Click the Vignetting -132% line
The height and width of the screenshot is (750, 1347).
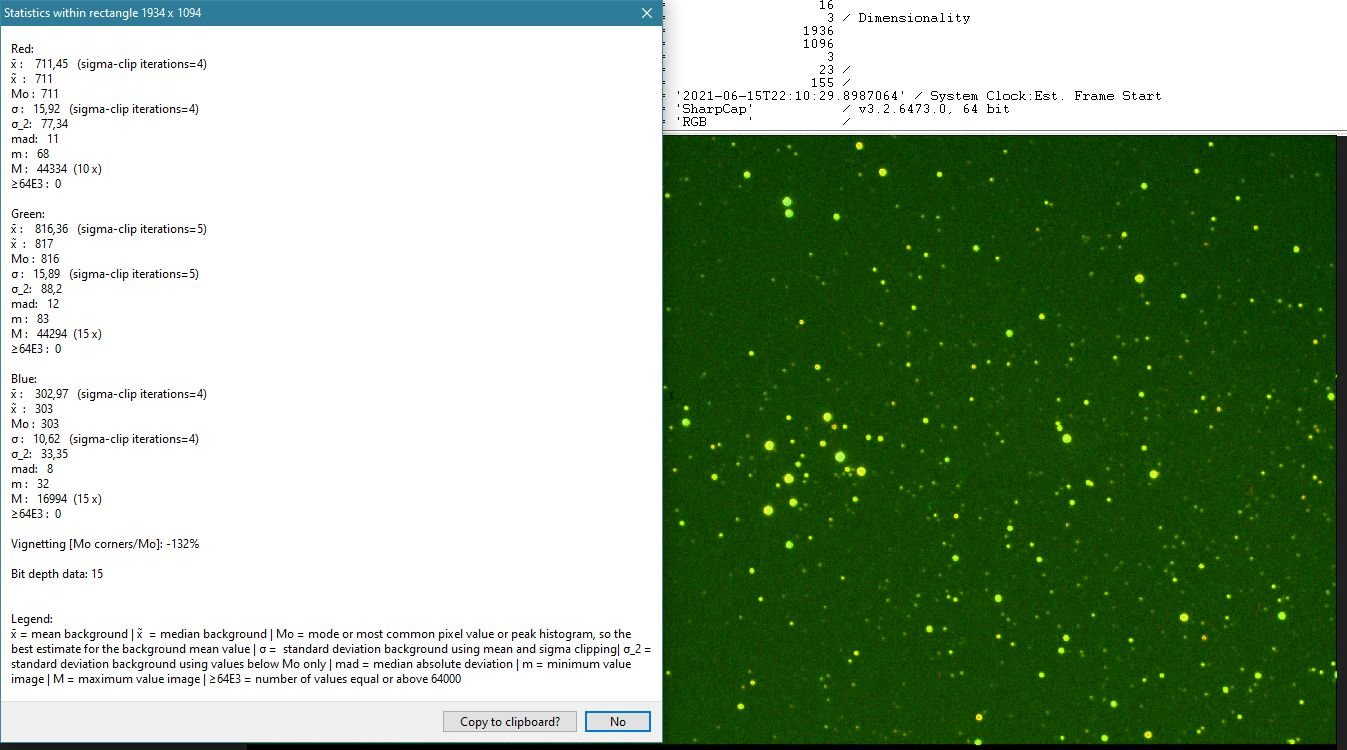105,544
